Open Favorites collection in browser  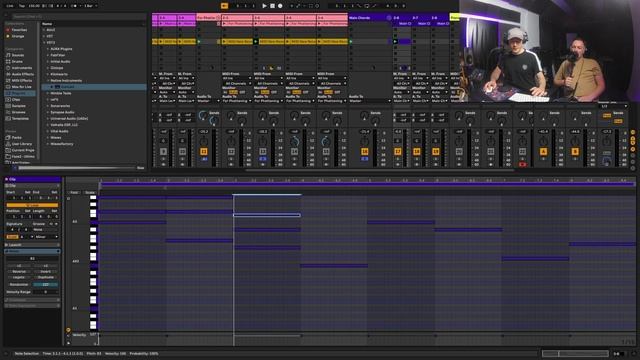click(19, 30)
